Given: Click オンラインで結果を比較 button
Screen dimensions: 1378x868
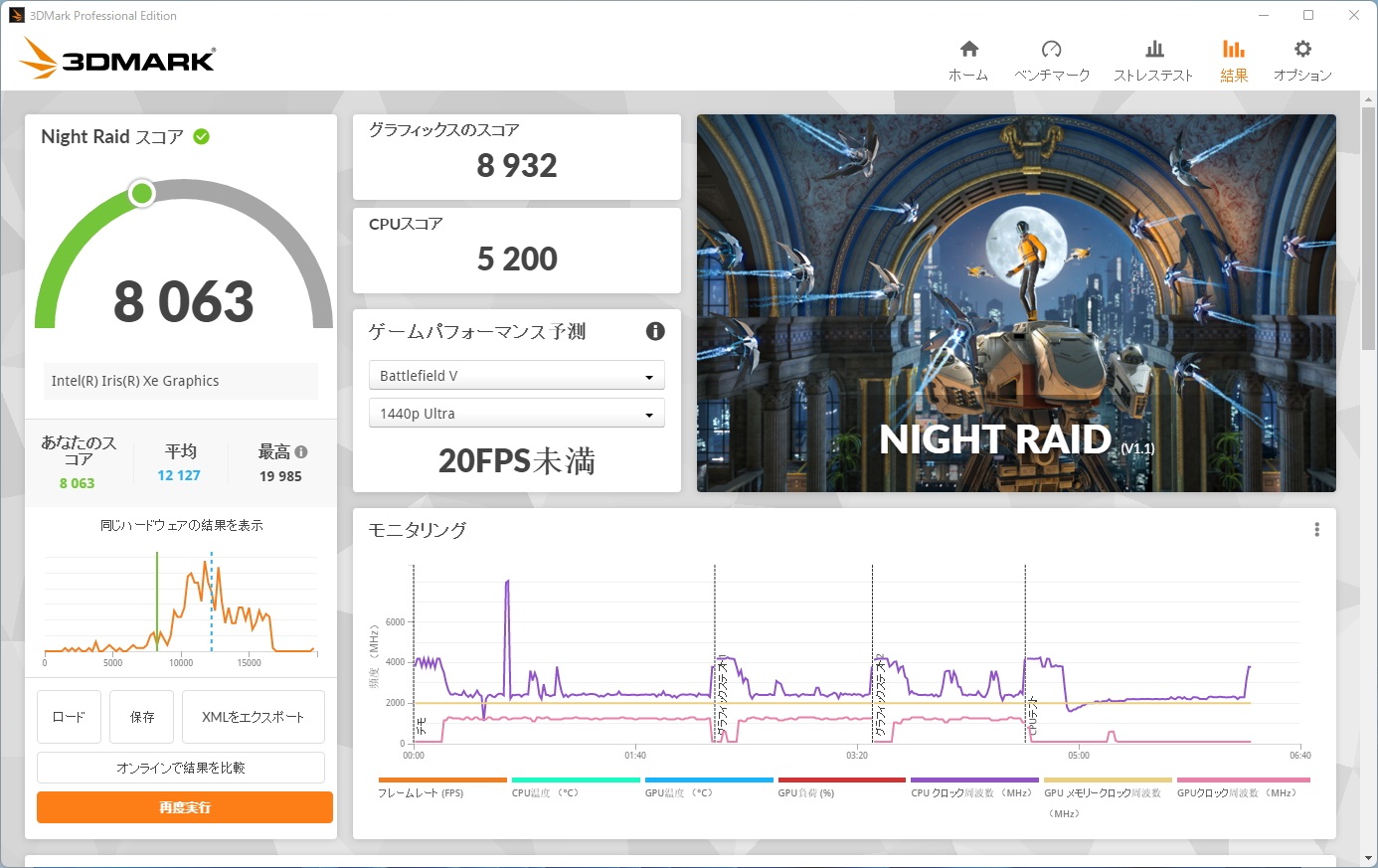Looking at the screenshot, I should click(x=181, y=768).
